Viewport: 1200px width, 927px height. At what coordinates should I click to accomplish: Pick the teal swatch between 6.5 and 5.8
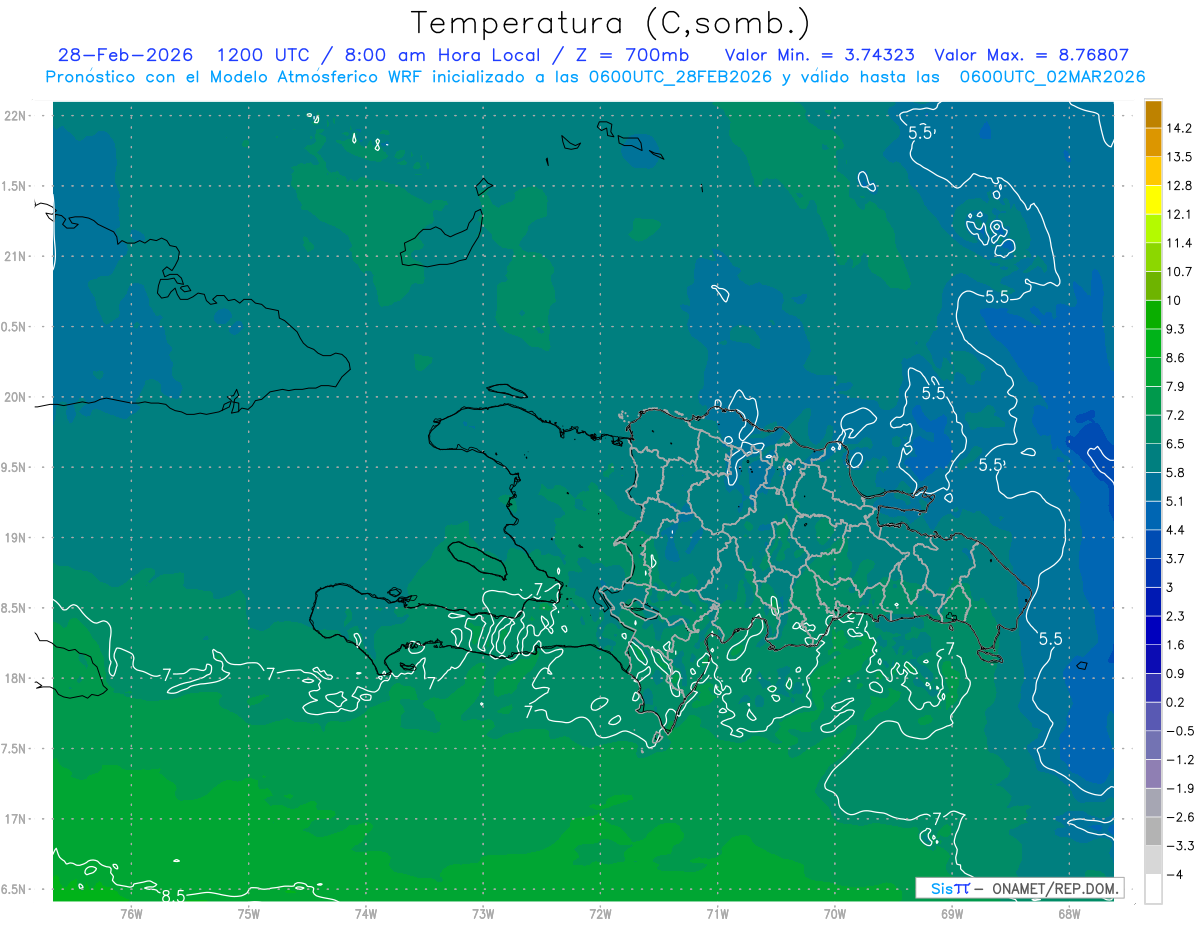click(1153, 458)
